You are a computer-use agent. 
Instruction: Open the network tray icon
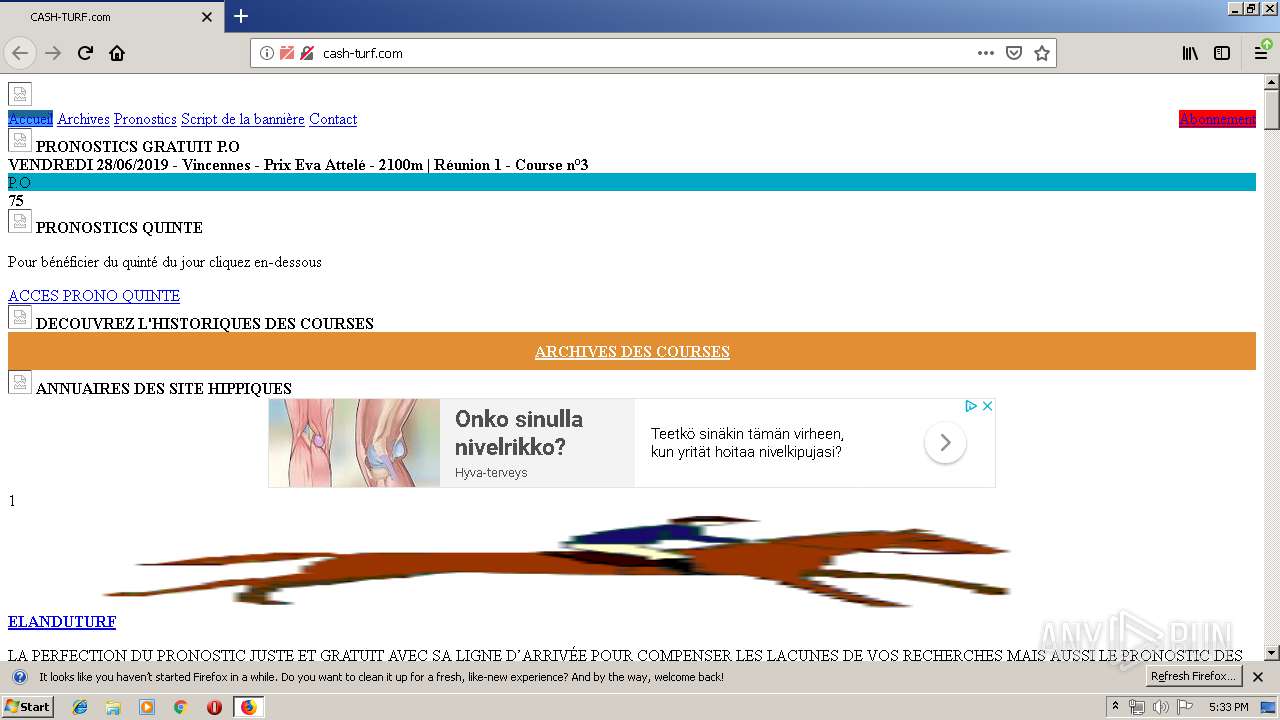tap(1138, 707)
